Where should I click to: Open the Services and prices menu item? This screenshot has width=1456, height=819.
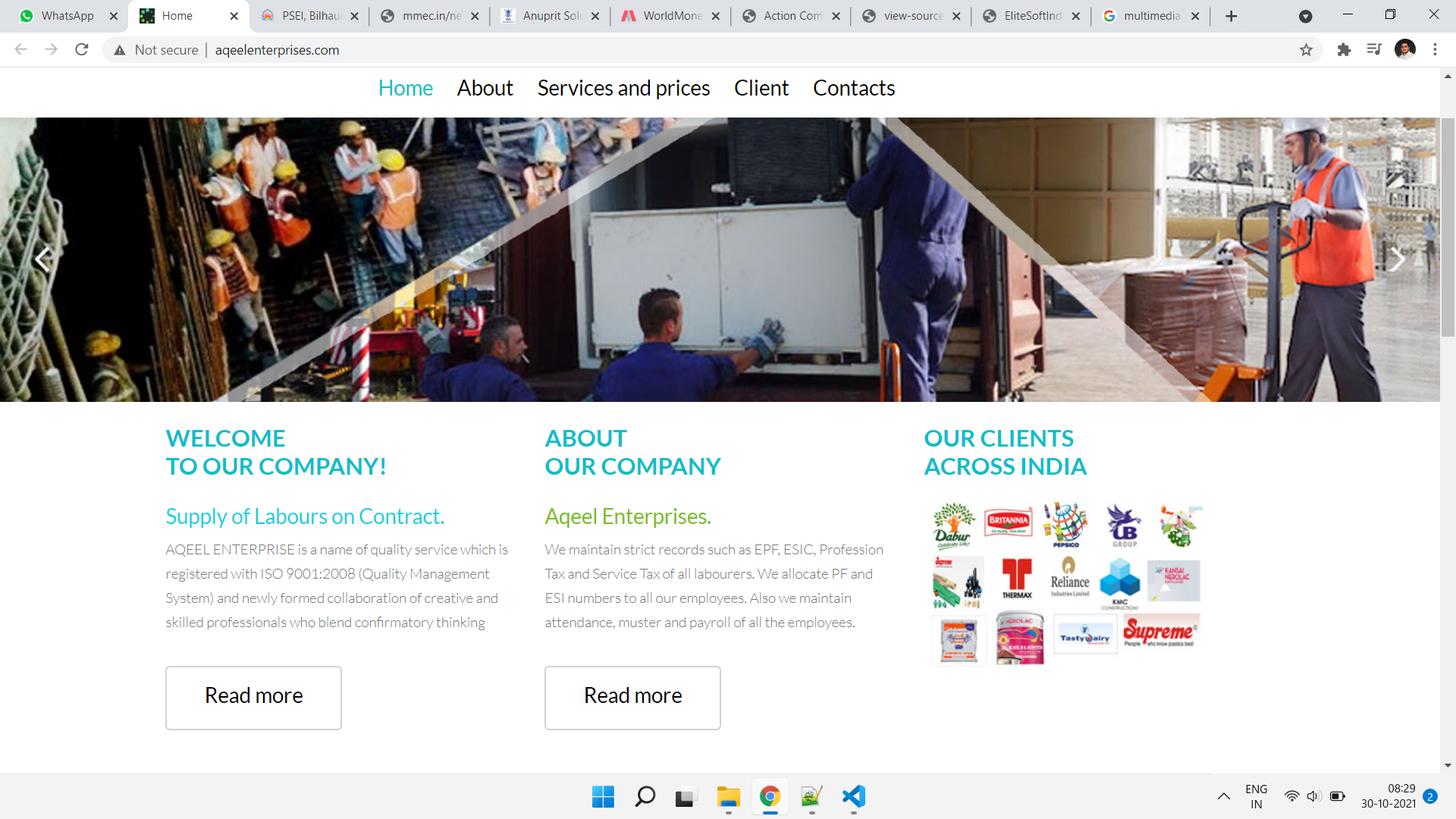[623, 88]
